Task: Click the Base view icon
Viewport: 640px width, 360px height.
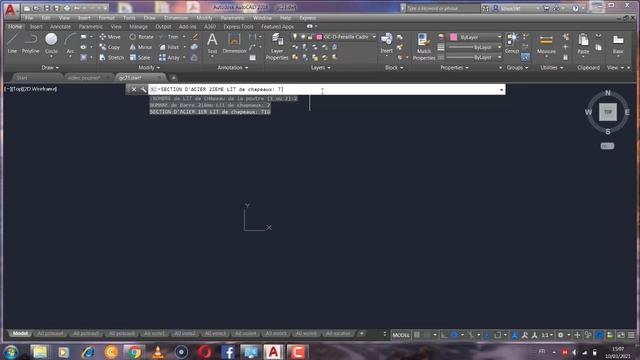Action: (618, 43)
